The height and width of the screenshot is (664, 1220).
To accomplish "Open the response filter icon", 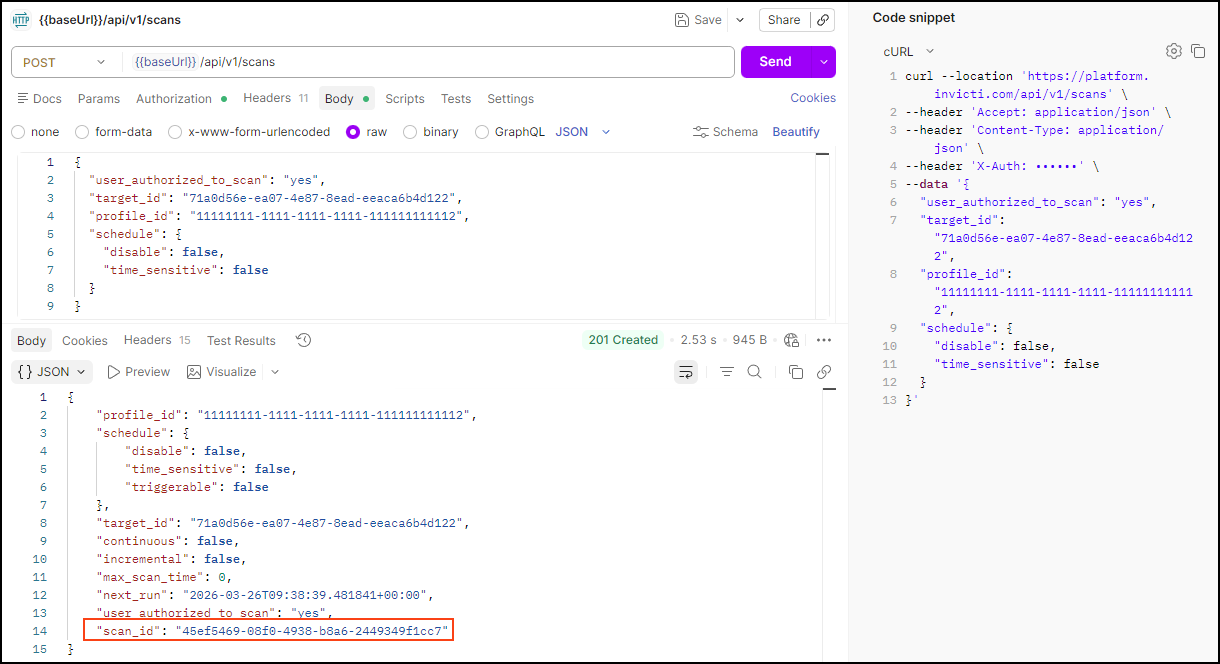I will click(x=727, y=372).
